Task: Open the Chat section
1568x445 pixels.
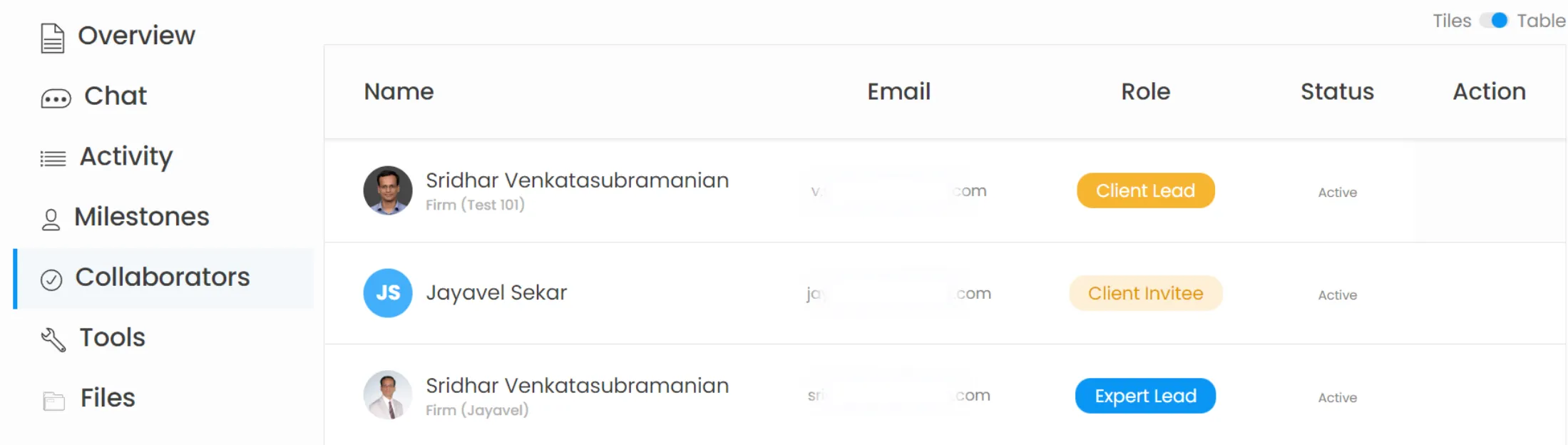Action: pyautogui.click(x=116, y=96)
